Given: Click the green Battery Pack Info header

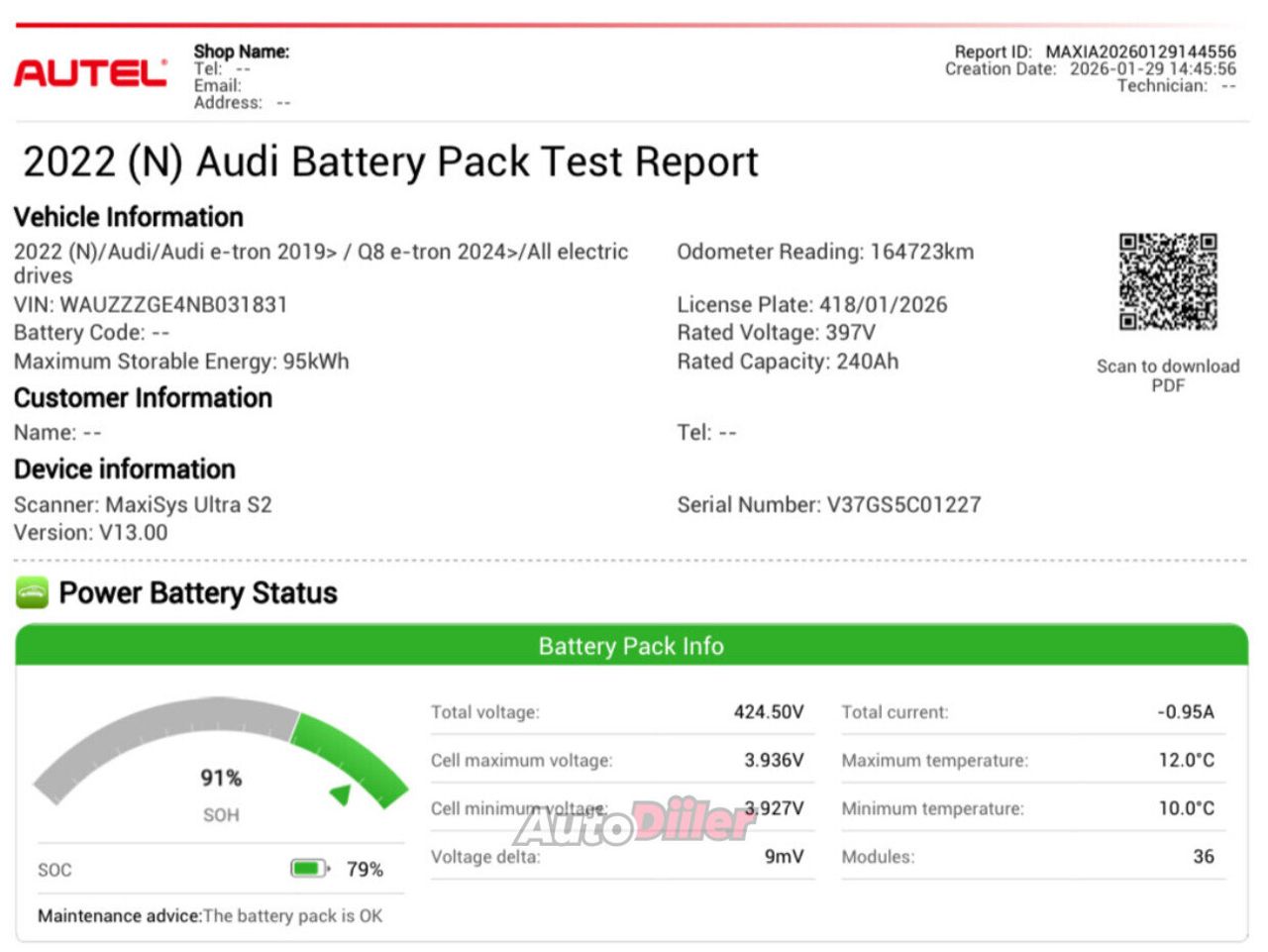Looking at the screenshot, I should (631, 646).
